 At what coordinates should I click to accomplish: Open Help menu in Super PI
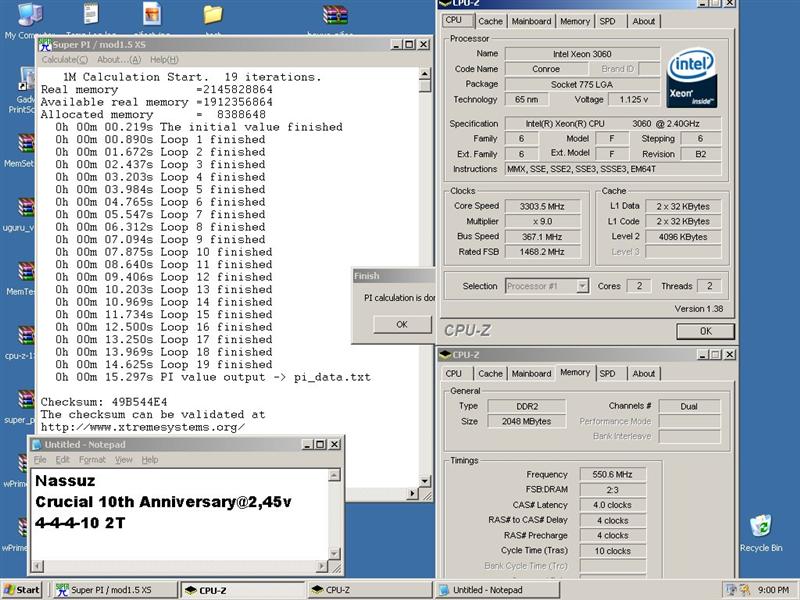pyautogui.click(x=164, y=60)
